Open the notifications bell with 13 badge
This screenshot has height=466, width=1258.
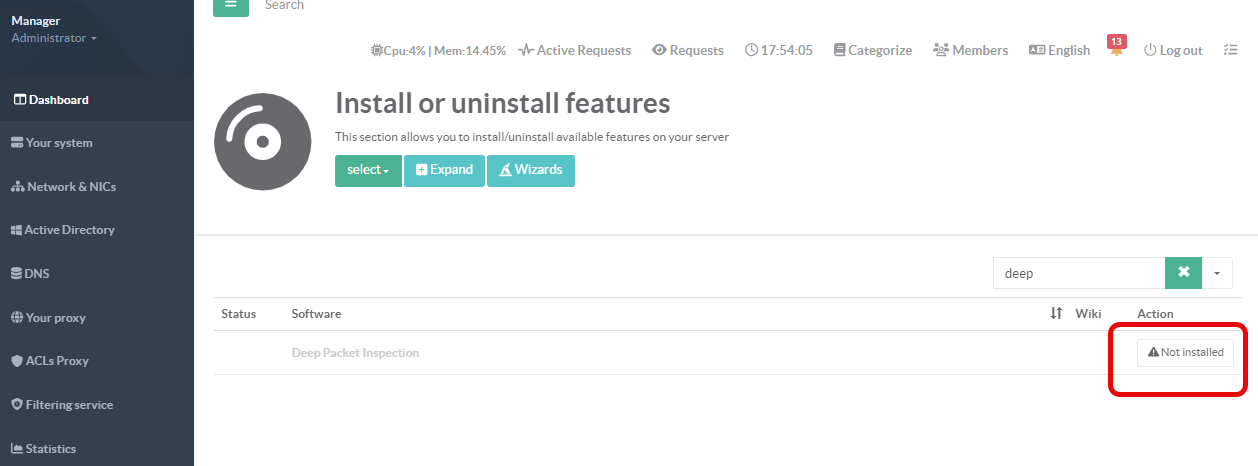1116,49
